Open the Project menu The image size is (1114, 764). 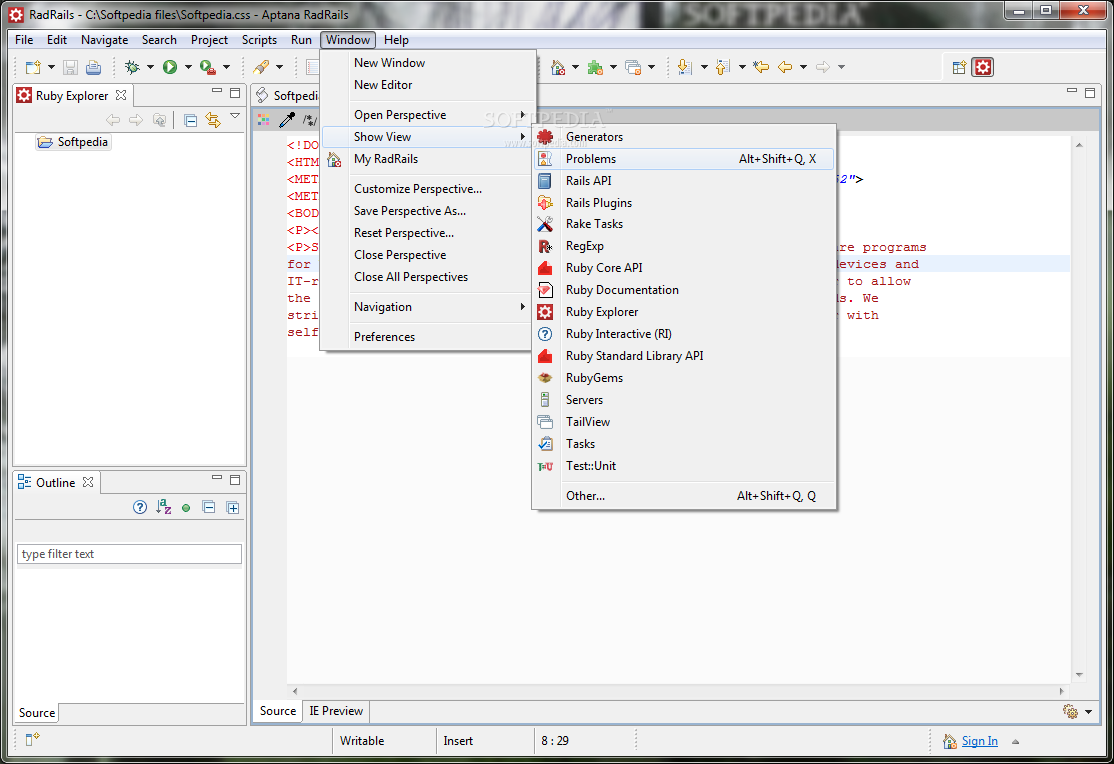tap(209, 40)
